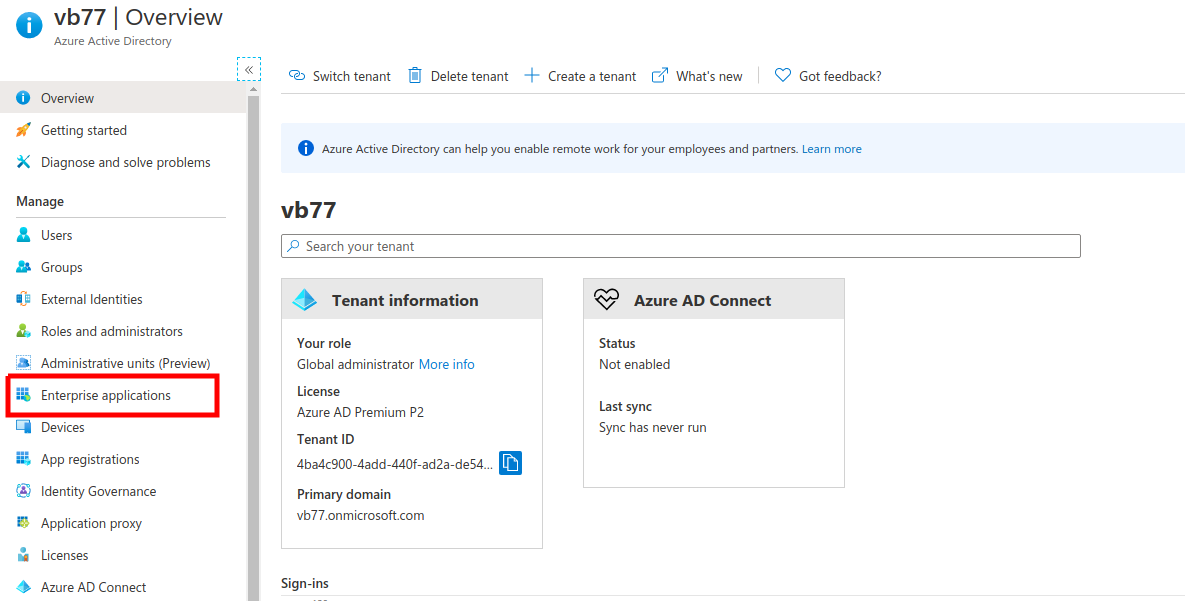Click the Delete tenant trash icon
1185x601 pixels.
pyautogui.click(x=415, y=76)
